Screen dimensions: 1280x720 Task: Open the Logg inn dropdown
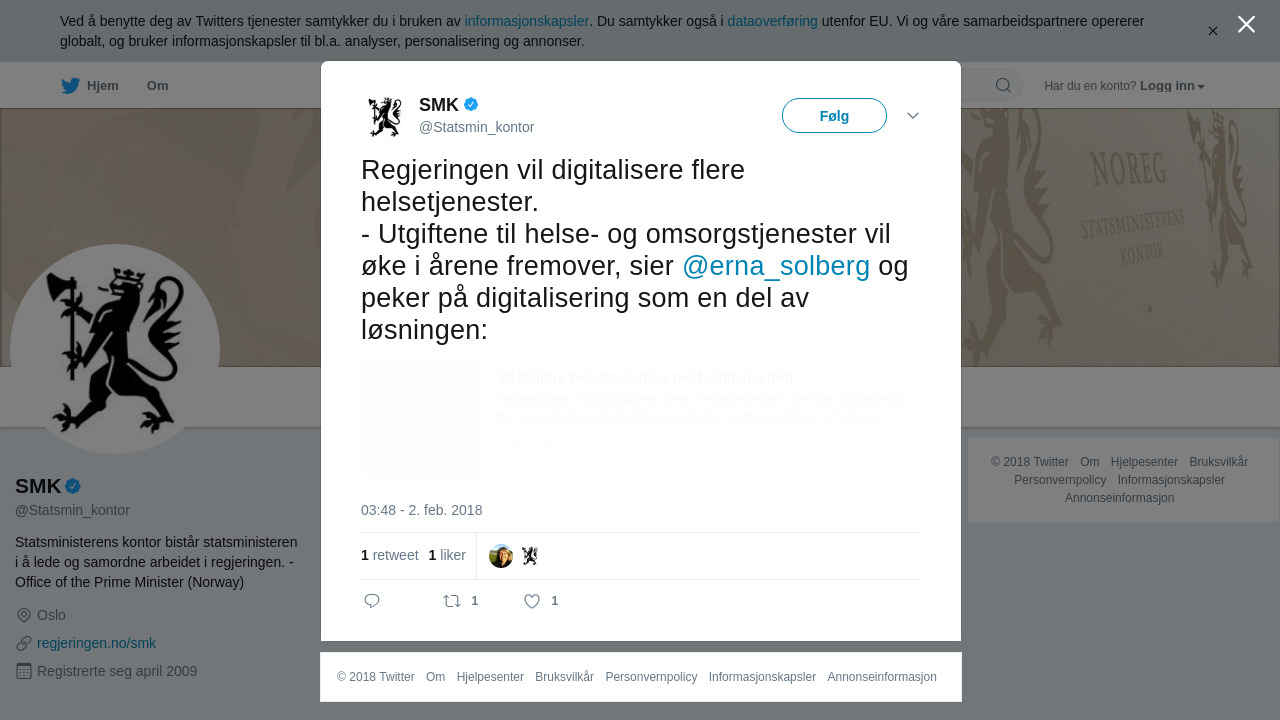pyautogui.click(x=1172, y=86)
